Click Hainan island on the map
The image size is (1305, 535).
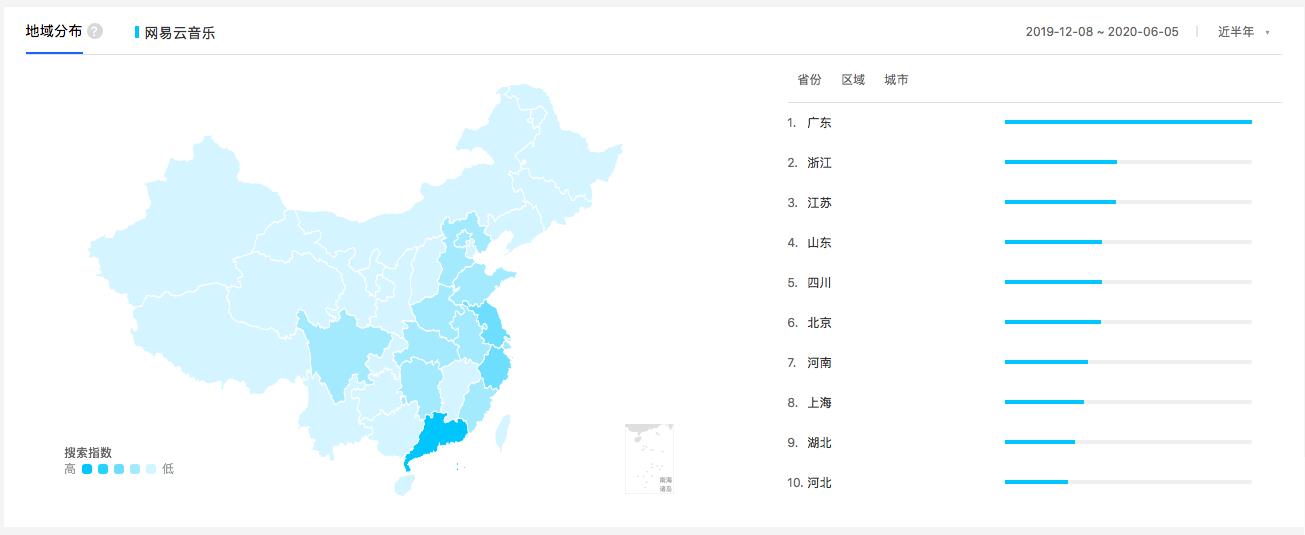pyautogui.click(x=402, y=485)
